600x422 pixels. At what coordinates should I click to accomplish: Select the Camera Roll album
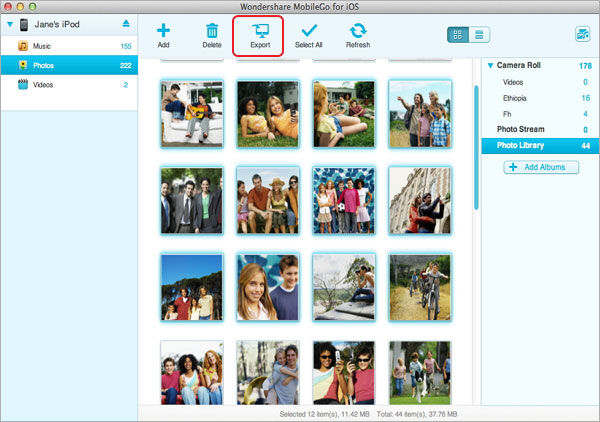540,65
